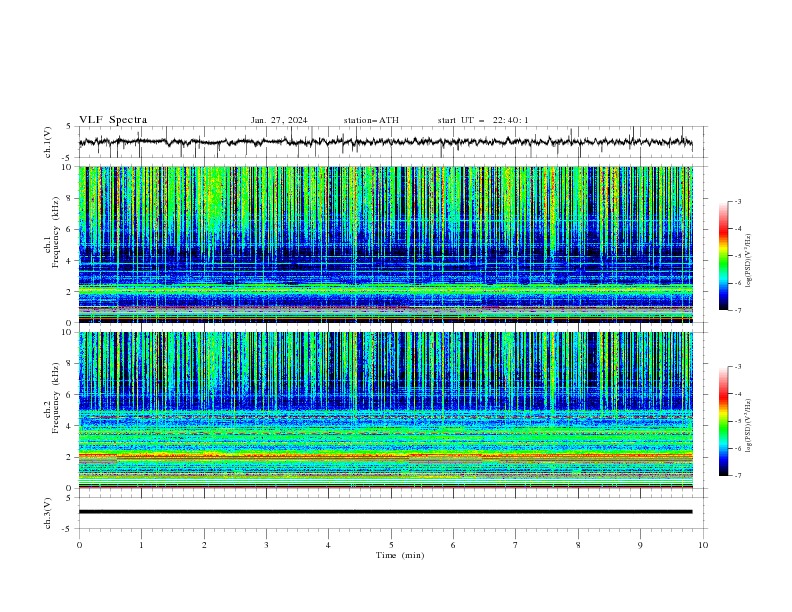Click the ch.3 flat black voltage trace
Screen dimensions: 792x612
(385, 512)
